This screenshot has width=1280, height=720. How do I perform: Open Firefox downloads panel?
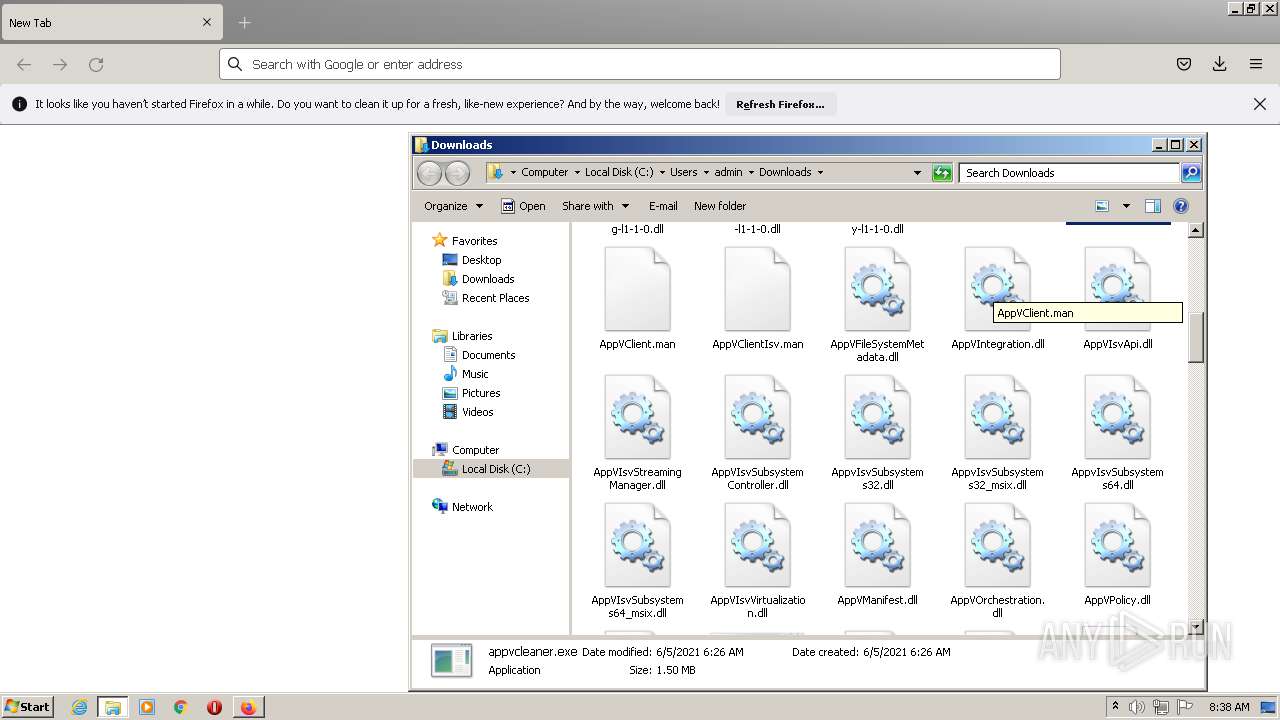point(1220,64)
